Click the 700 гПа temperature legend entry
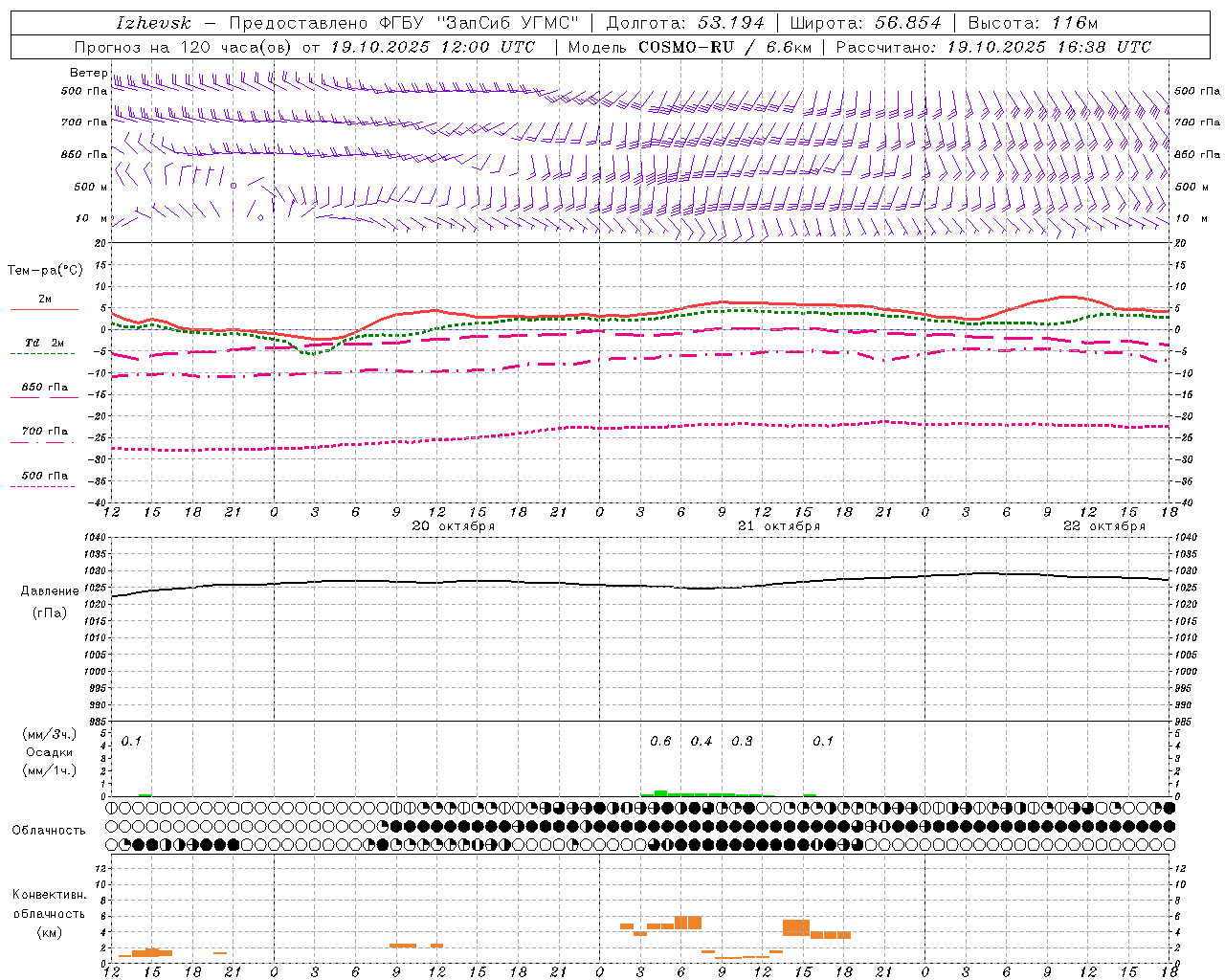The width and height of the screenshot is (1225, 980). pos(45,432)
